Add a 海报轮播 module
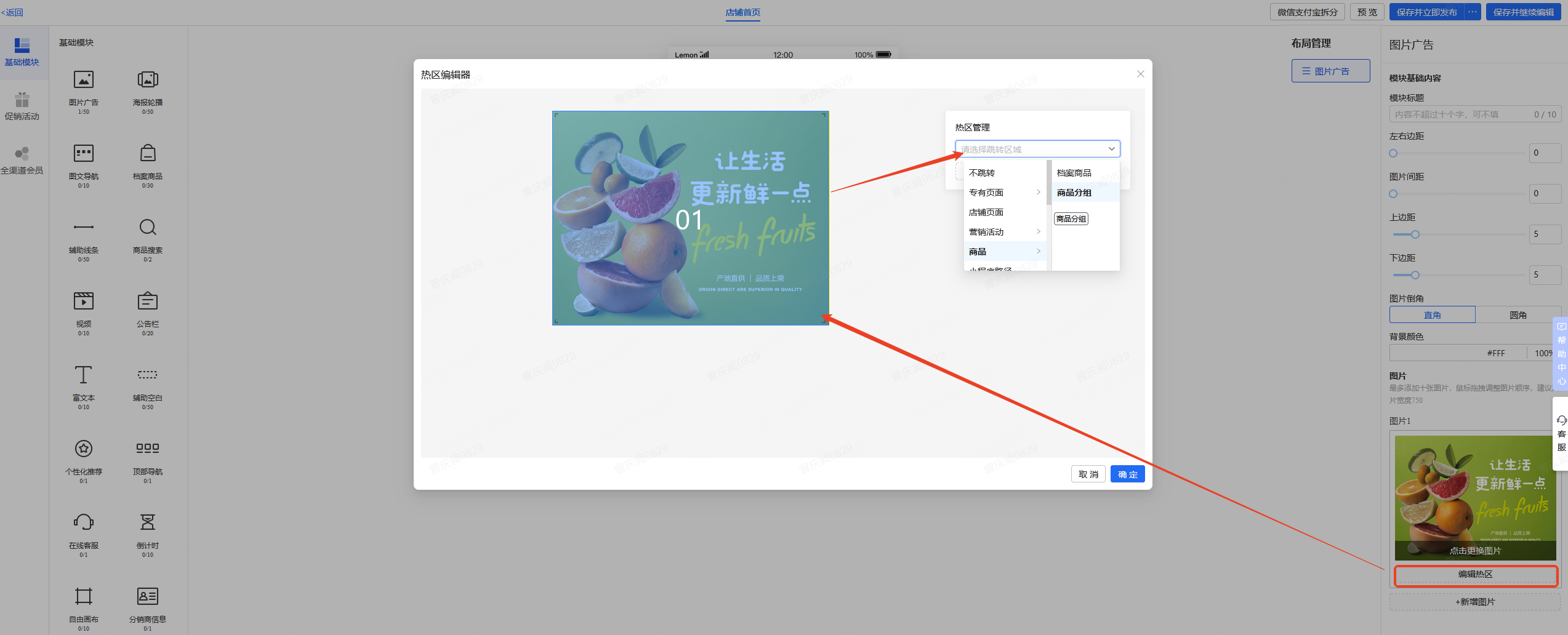This screenshot has width=1568, height=635. [148, 91]
